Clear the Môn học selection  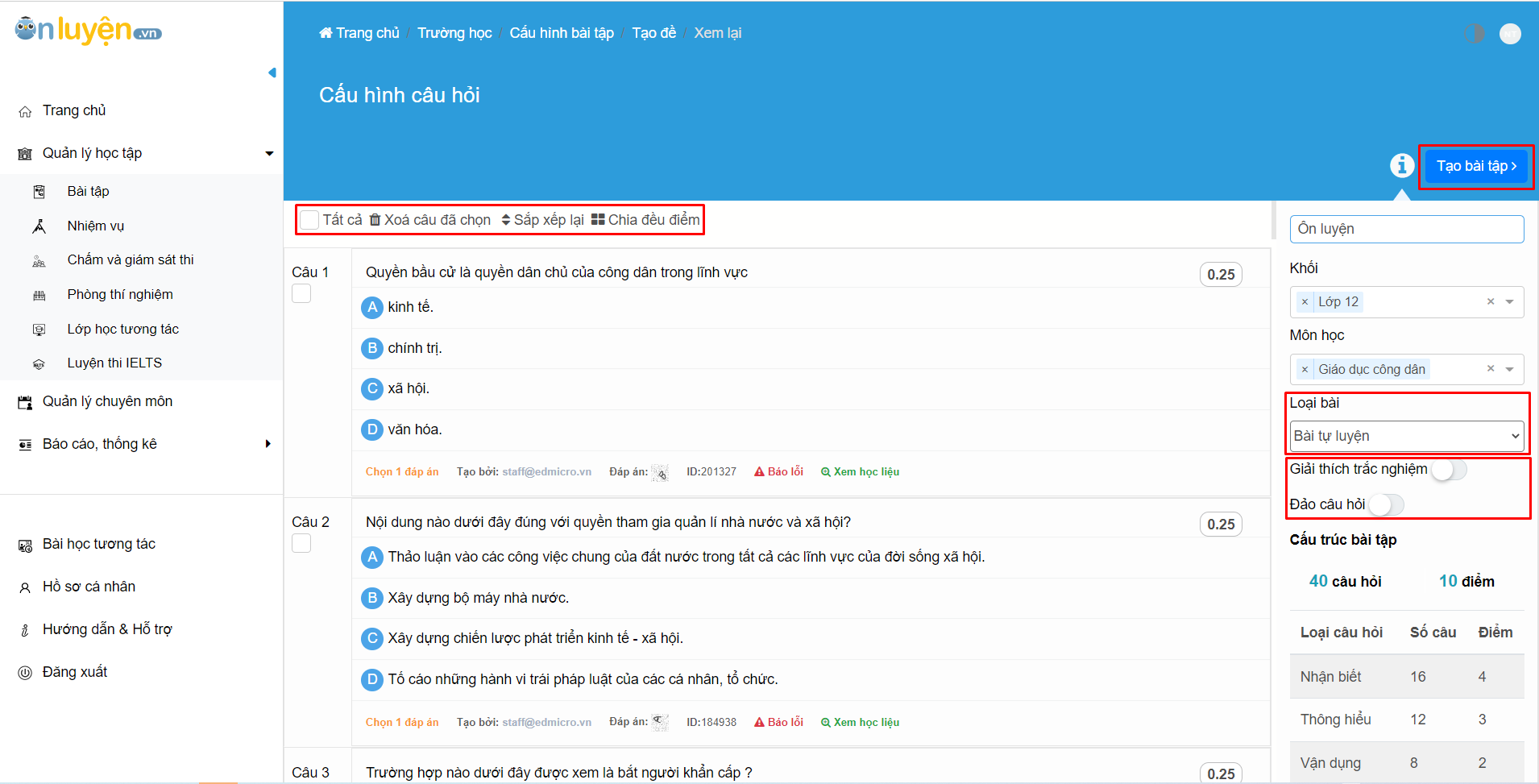[x=1491, y=368]
